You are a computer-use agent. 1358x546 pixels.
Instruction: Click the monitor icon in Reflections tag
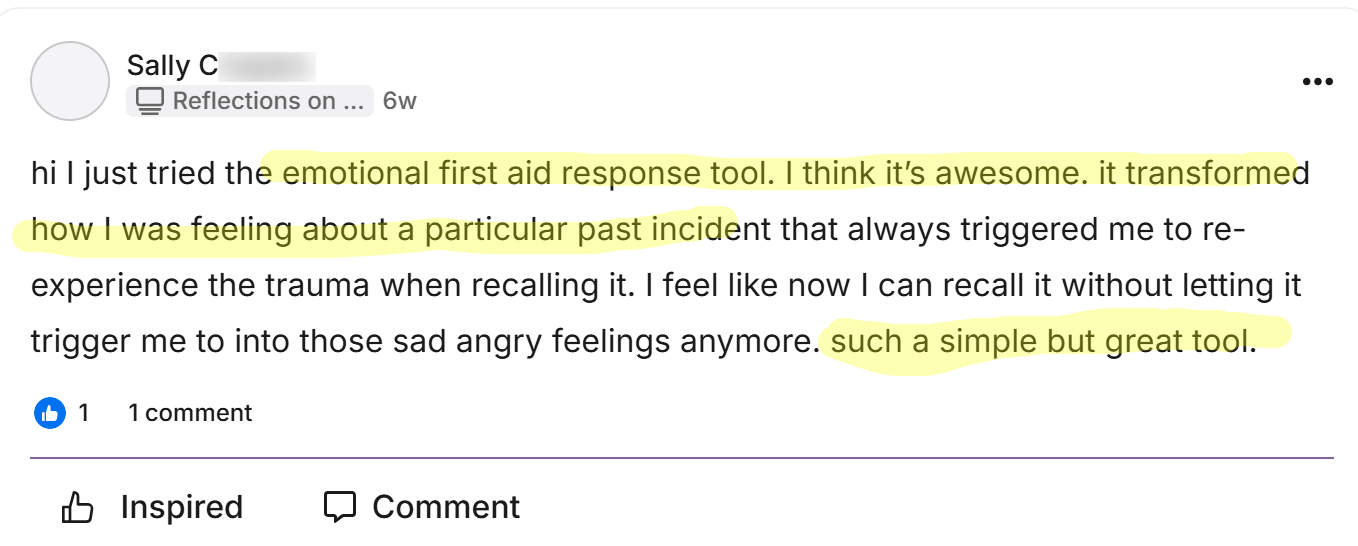(150, 101)
